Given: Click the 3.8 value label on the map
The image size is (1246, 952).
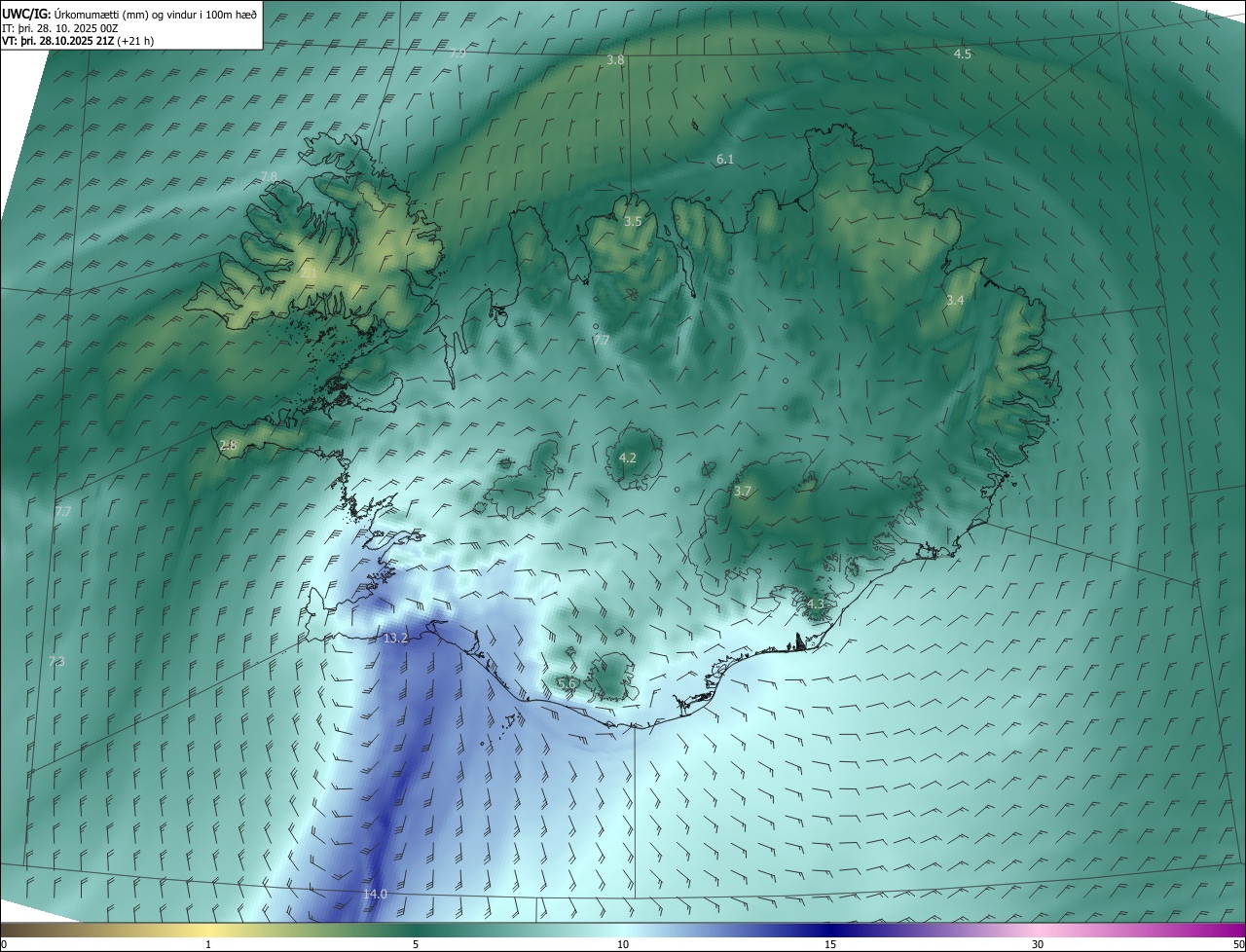Looking at the screenshot, I should (x=615, y=60).
